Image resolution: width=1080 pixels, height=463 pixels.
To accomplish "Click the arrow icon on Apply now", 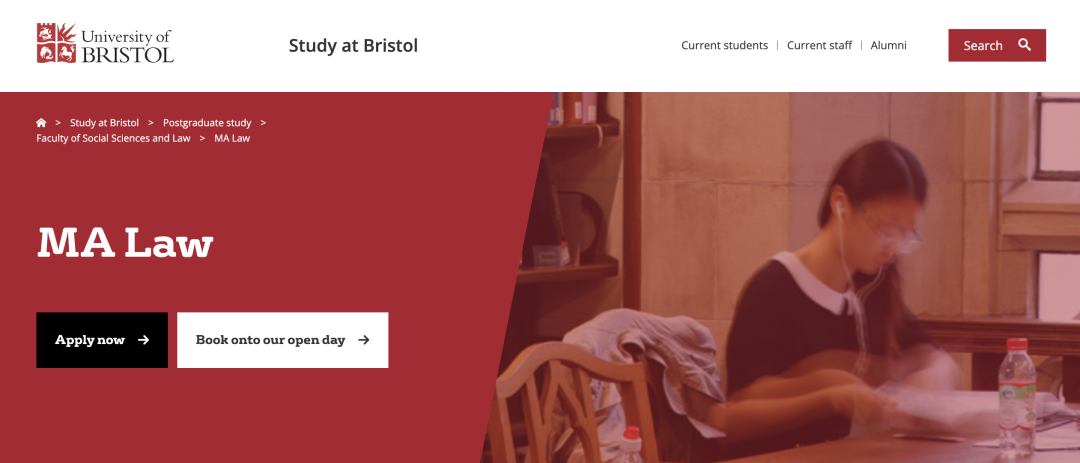I will (x=144, y=340).
